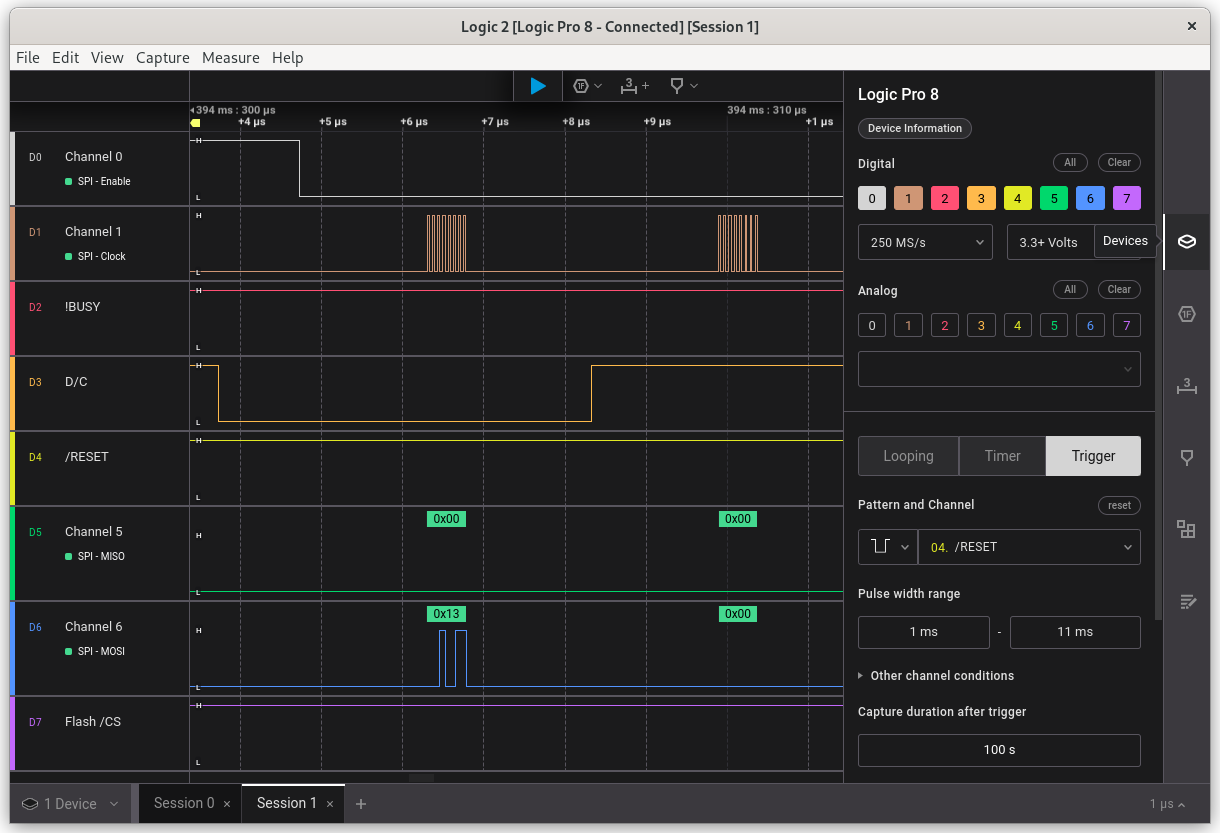Select the Looping capture mode
The height and width of the screenshot is (833, 1220).
[x=908, y=456]
